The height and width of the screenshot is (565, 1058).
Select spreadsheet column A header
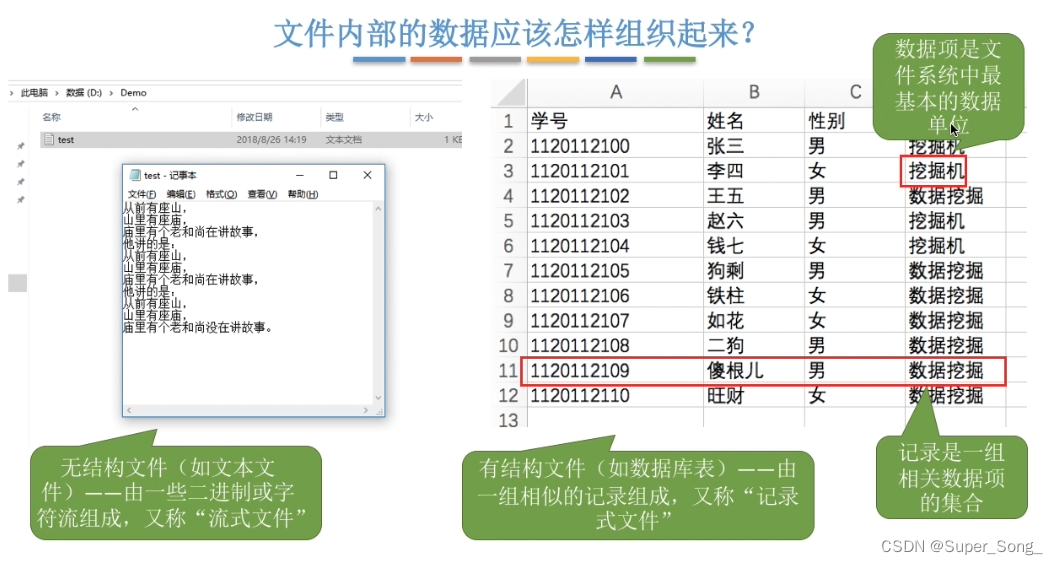615,92
